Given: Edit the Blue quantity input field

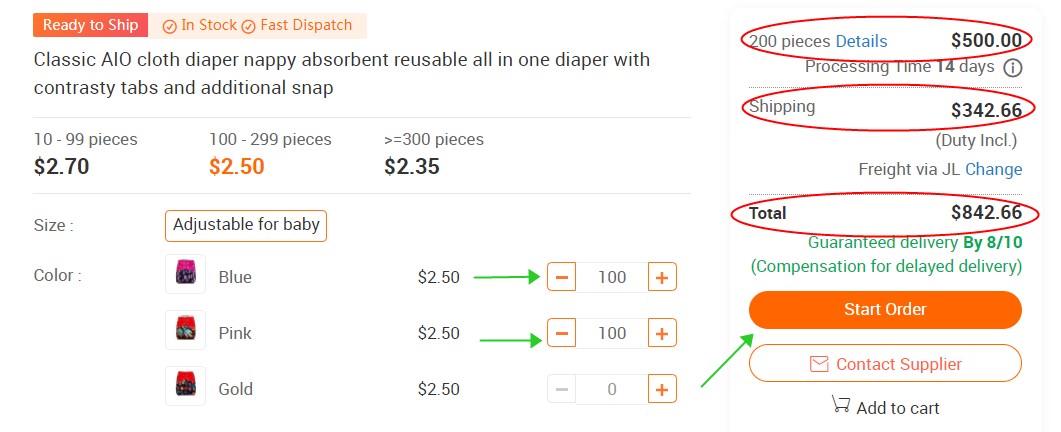Looking at the screenshot, I should pyautogui.click(x=612, y=277).
